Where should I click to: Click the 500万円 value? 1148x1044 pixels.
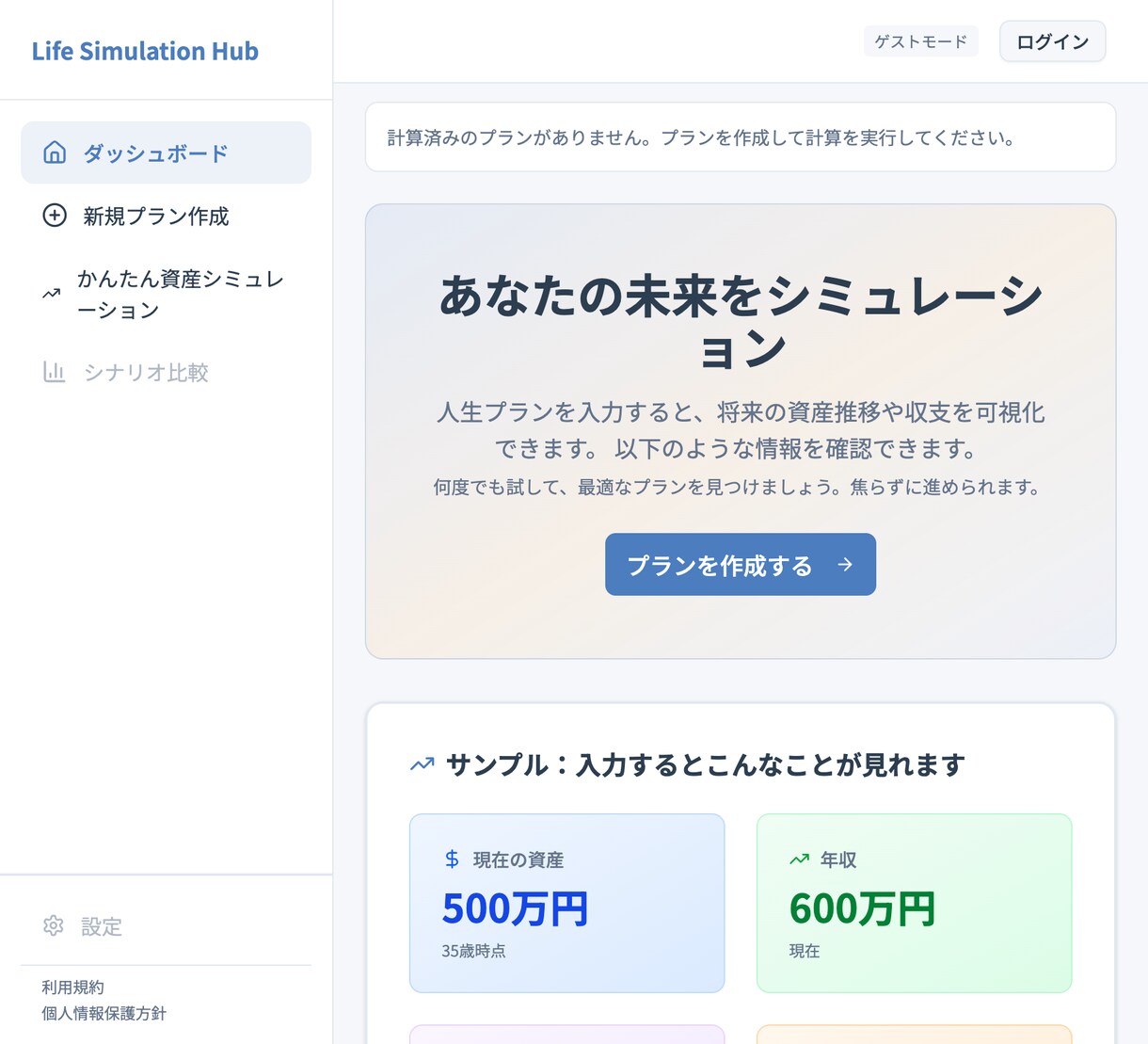coord(515,908)
